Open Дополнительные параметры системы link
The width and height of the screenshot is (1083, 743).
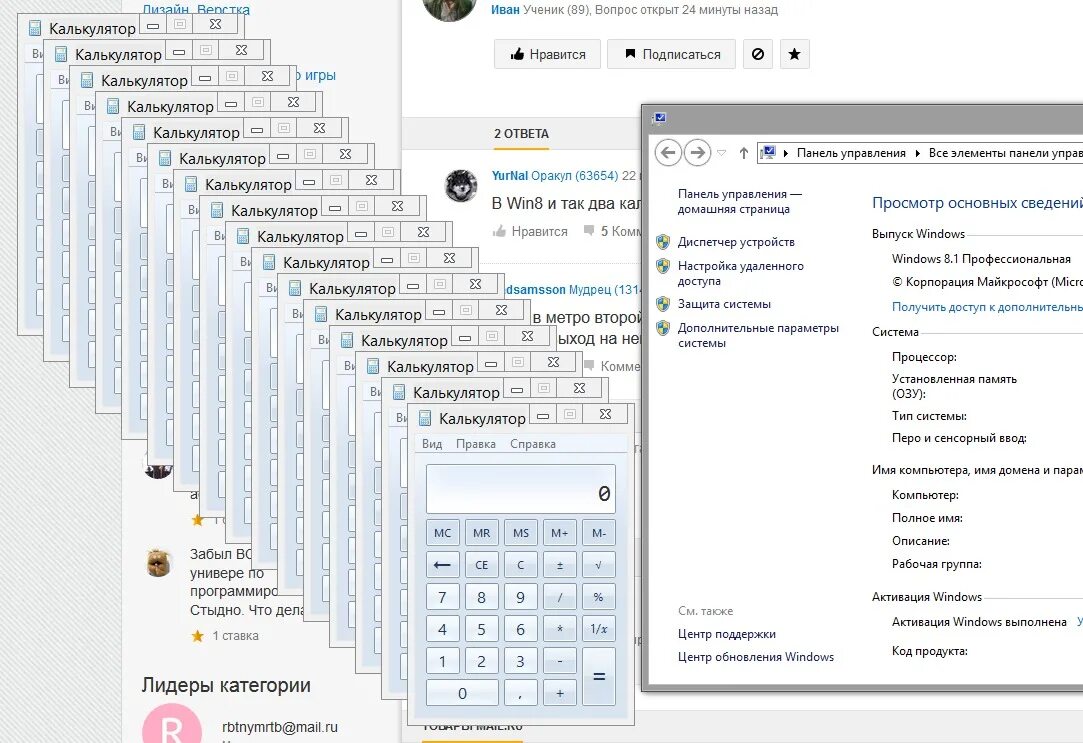758,336
